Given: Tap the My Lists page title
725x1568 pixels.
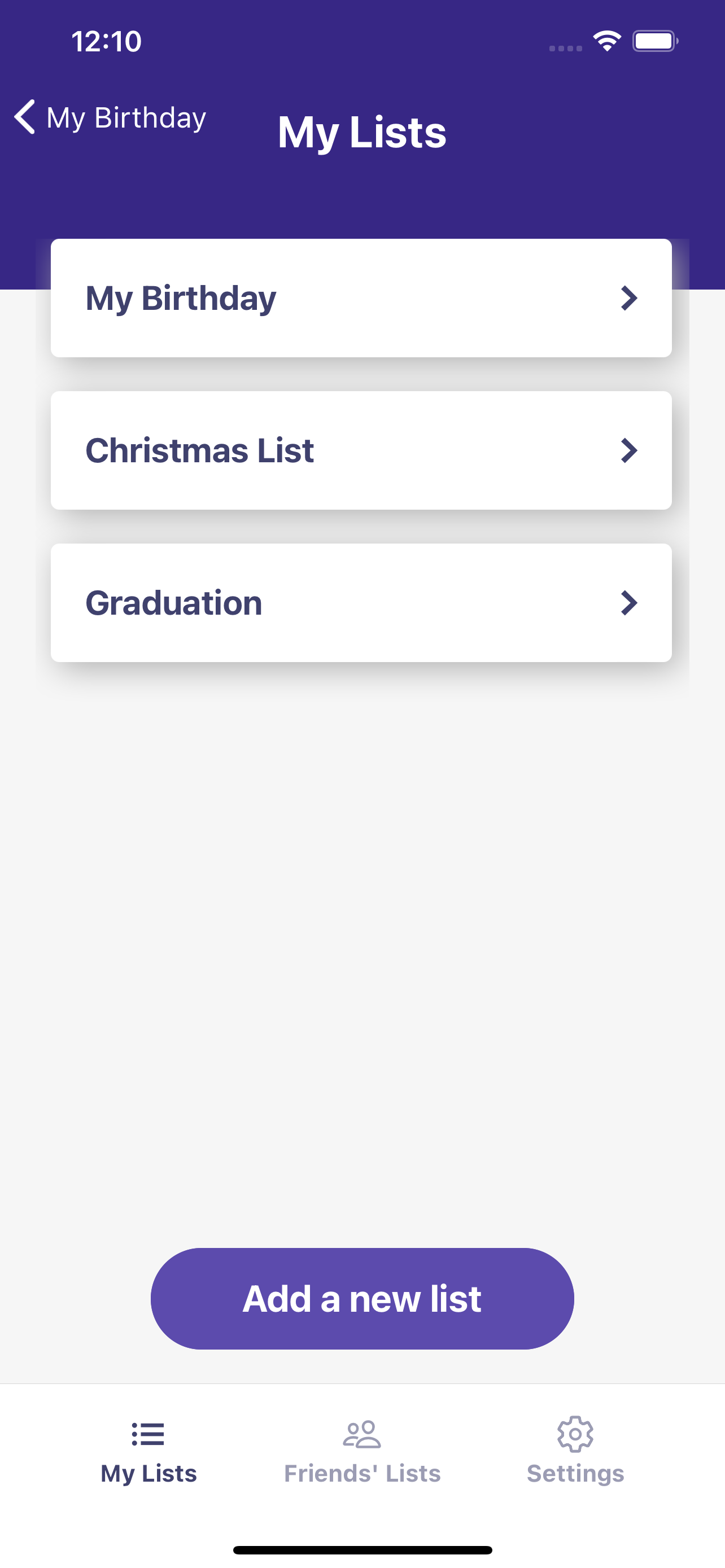Looking at the screenshot, I should 362,132.
